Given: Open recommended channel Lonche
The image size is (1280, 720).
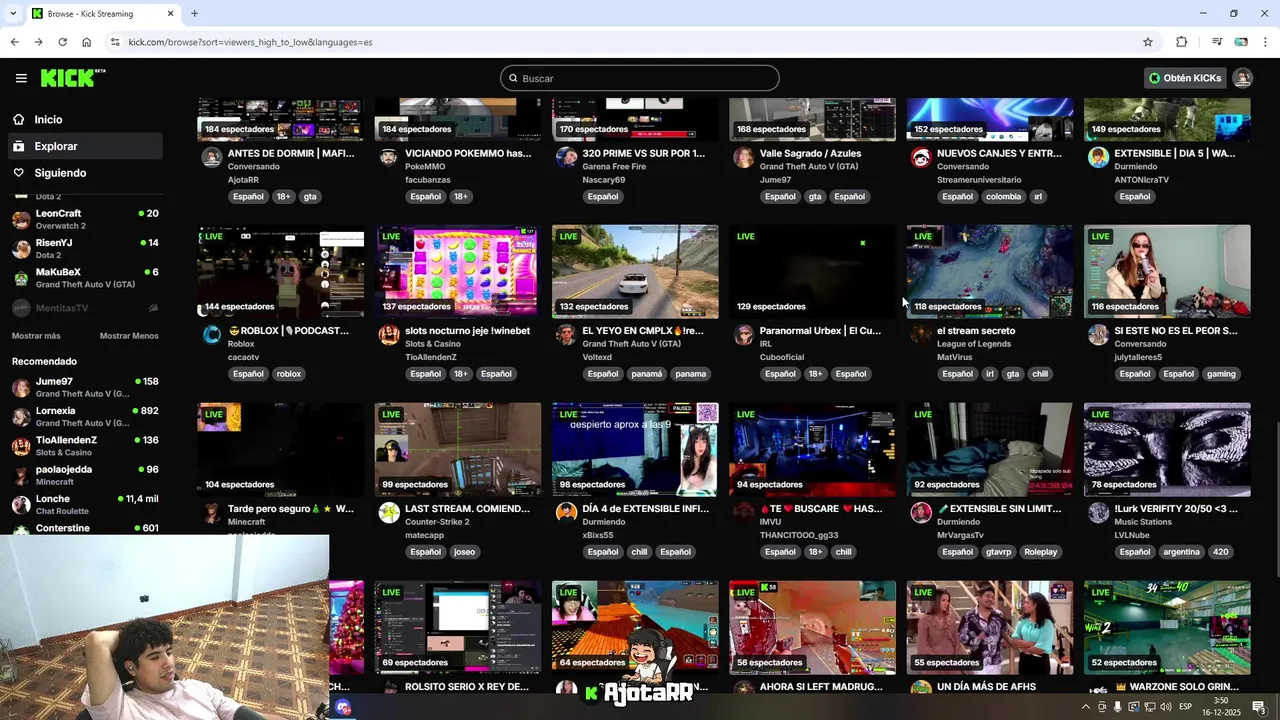Looking at the screenshot, I should click(x=85, y=504).
